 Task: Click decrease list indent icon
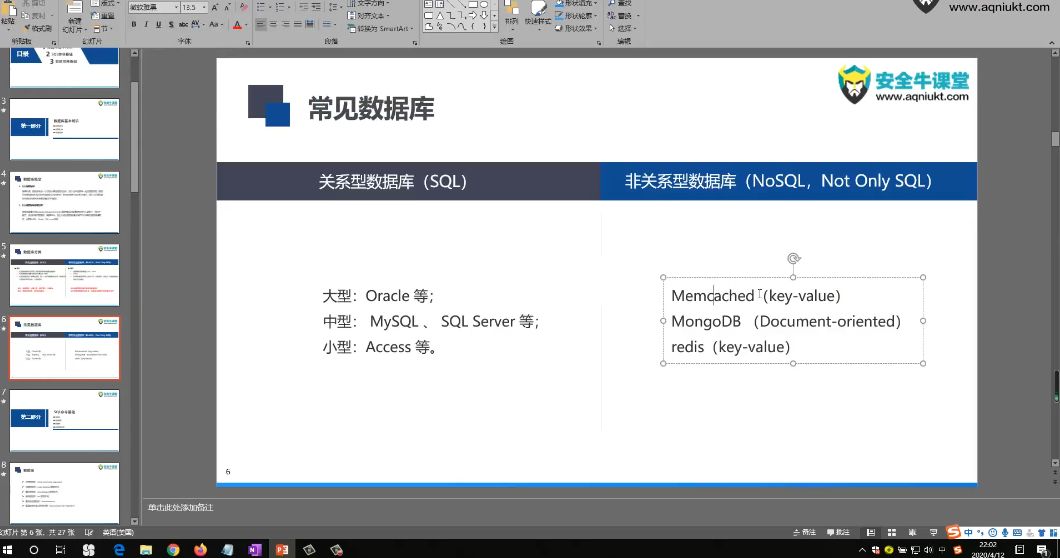[304, 7]
